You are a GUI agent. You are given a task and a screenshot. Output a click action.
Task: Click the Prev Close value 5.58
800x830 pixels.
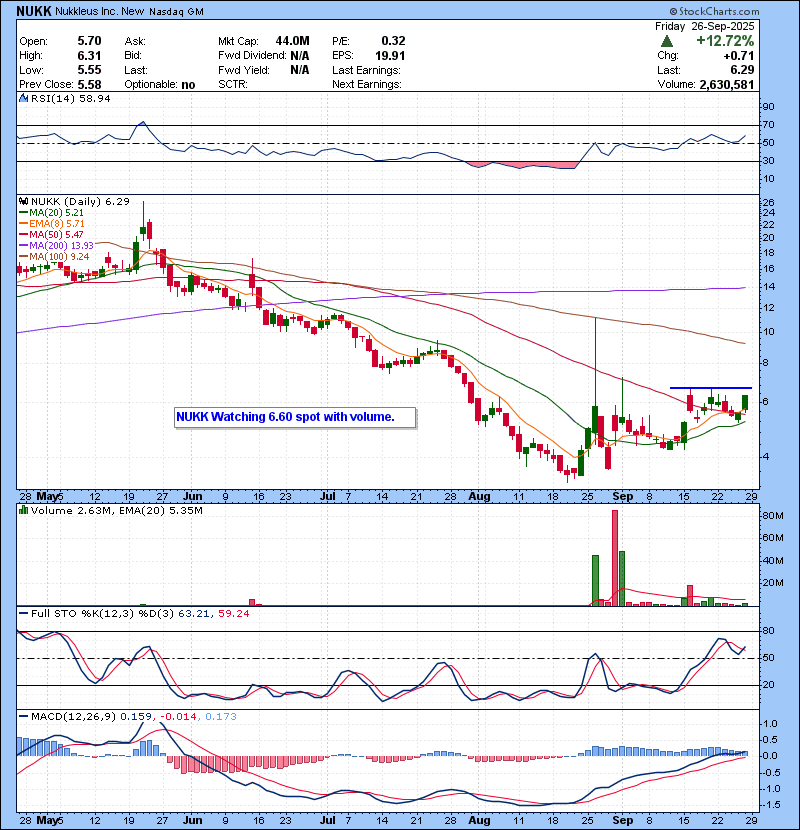(x=89, y=84)
